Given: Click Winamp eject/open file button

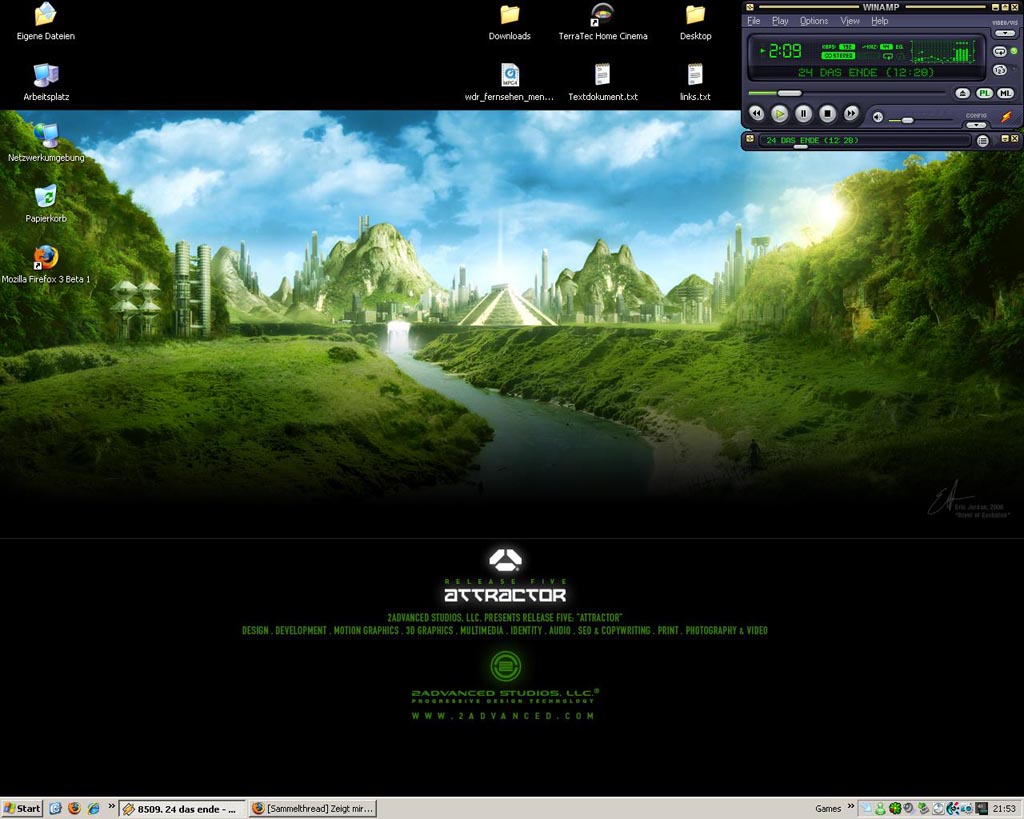Looking at the screenshot, I should pos(963,93).
